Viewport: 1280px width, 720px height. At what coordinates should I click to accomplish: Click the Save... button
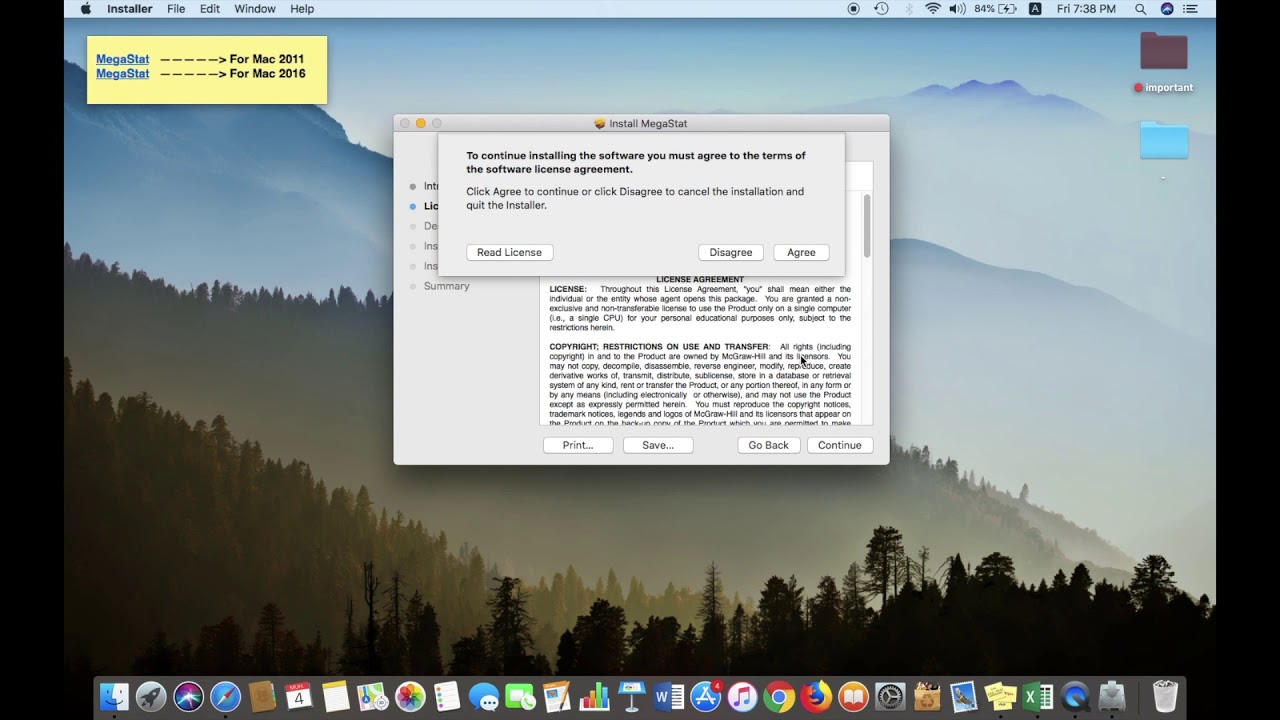pos(658,445)
